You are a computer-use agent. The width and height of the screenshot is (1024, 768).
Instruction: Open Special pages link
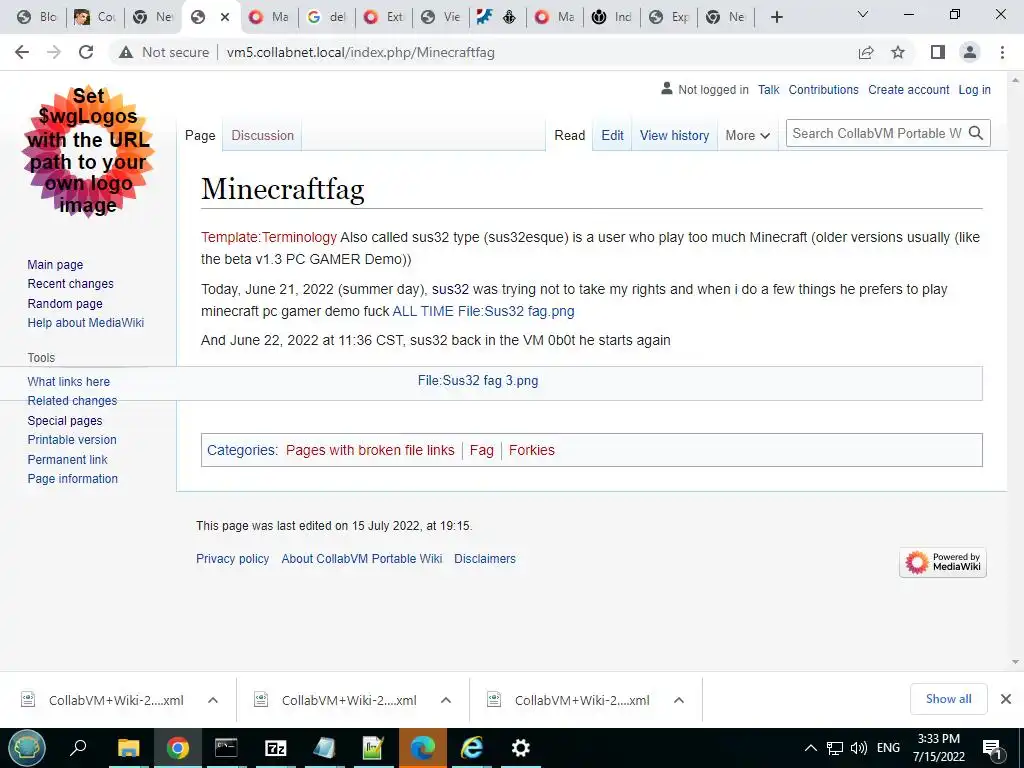pos(65,421)
